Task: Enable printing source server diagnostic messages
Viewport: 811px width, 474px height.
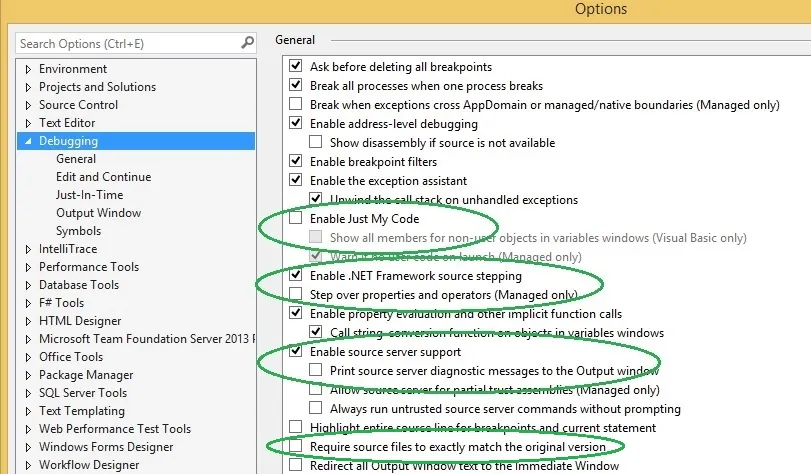Action: [x=316, y=371]
